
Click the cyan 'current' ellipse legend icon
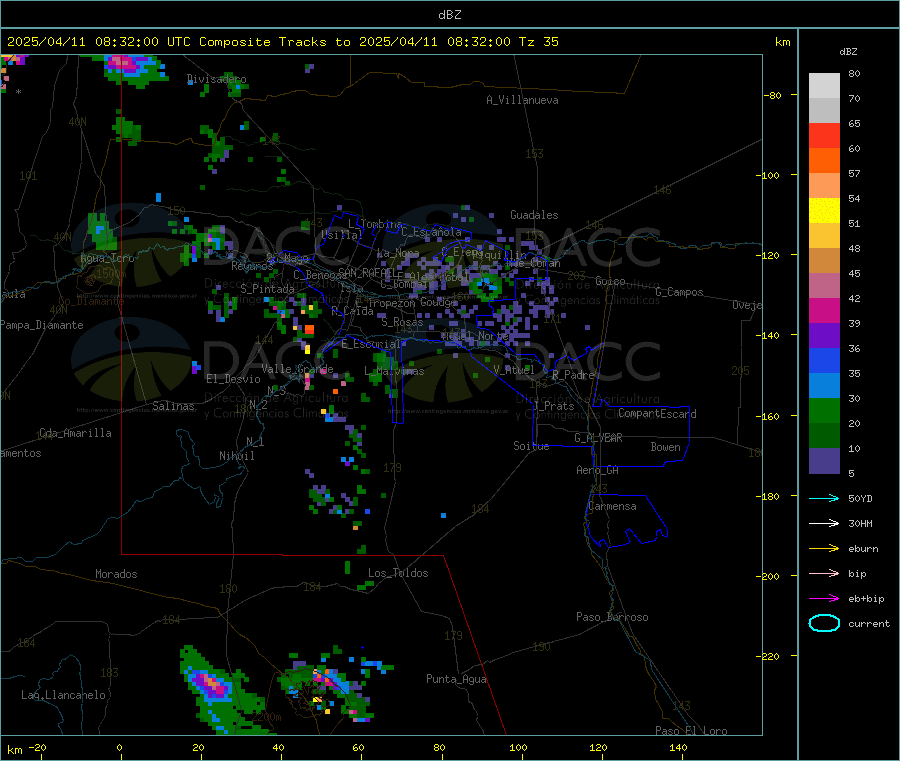[x=824, y=623]
